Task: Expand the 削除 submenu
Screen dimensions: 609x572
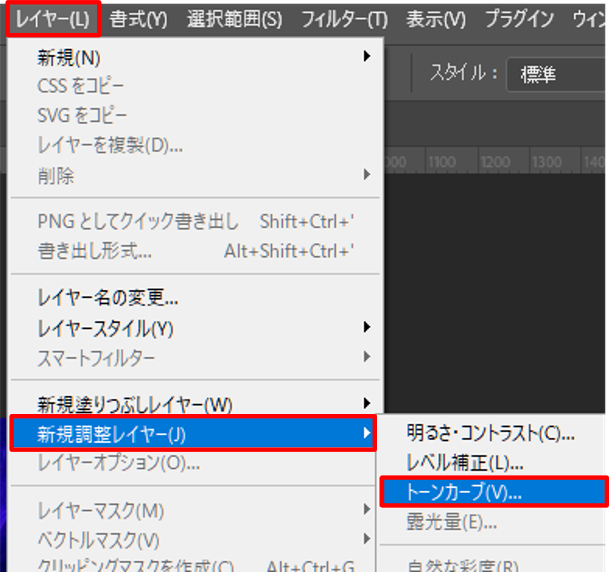Action: point(195,176)
